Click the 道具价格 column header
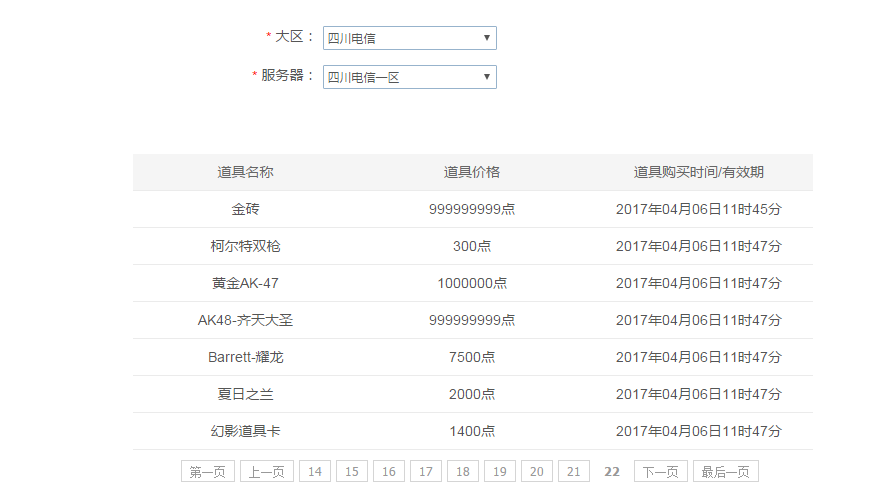 (x=472, y=172)
